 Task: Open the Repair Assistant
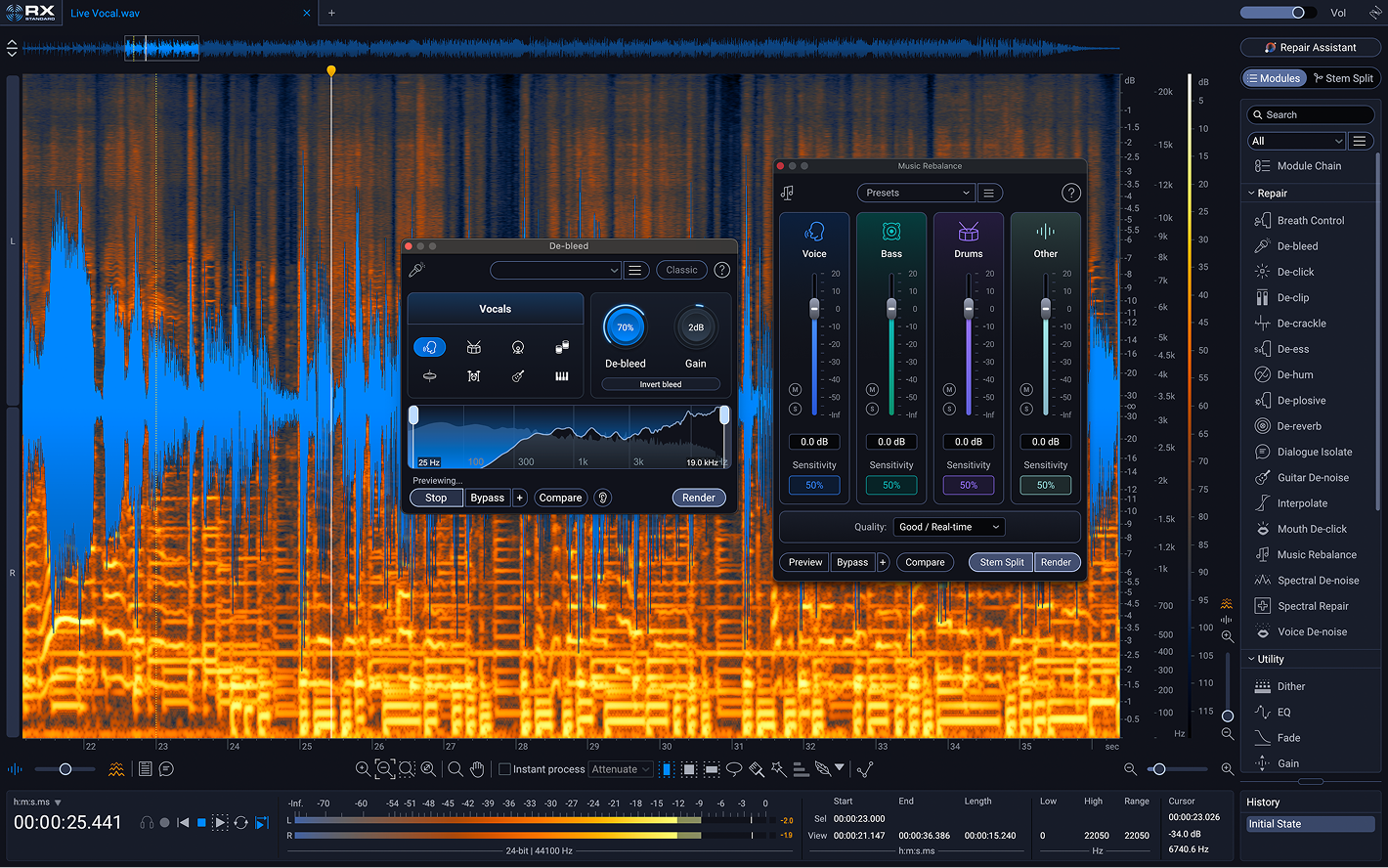pyautogui.click(x=1310, y=47)
